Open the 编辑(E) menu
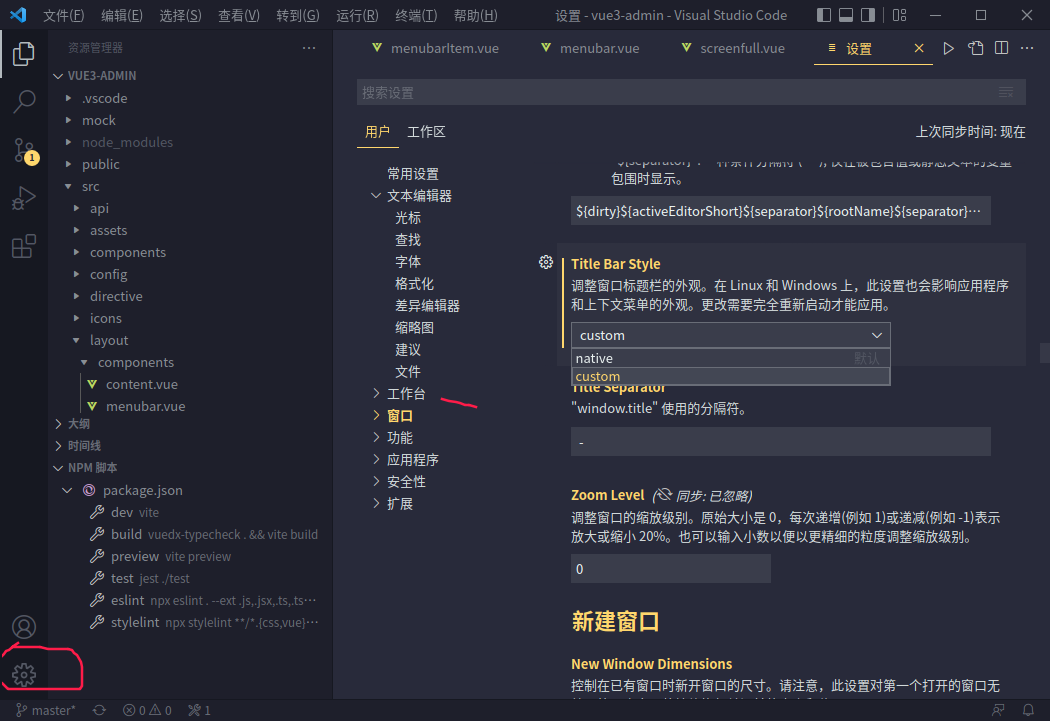The height and width of the screenshot is (721, 1050). pos(122,15)
